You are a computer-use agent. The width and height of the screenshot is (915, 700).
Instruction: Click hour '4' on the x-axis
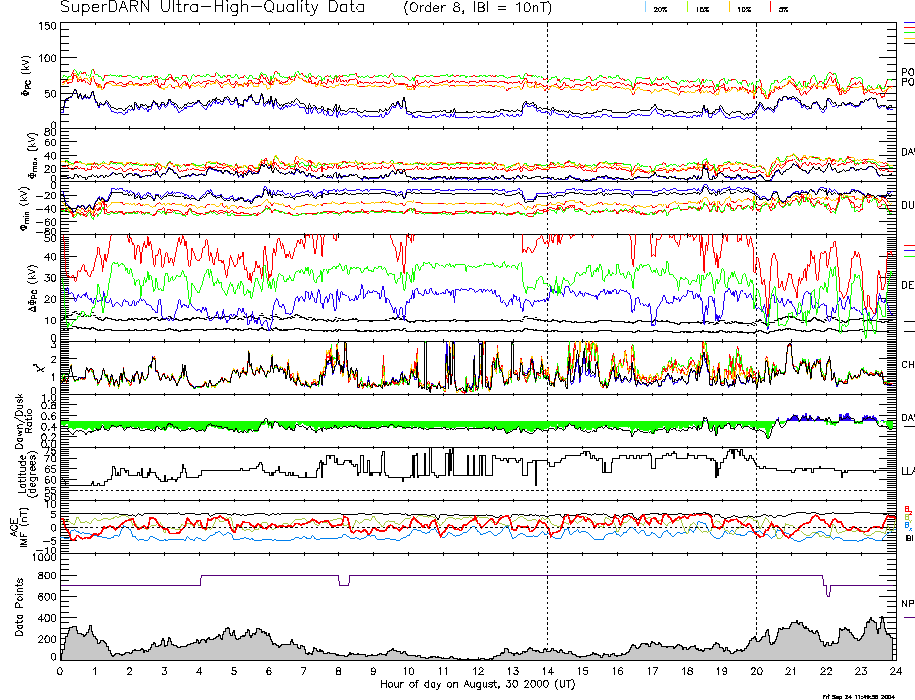(x=199, y=671)
